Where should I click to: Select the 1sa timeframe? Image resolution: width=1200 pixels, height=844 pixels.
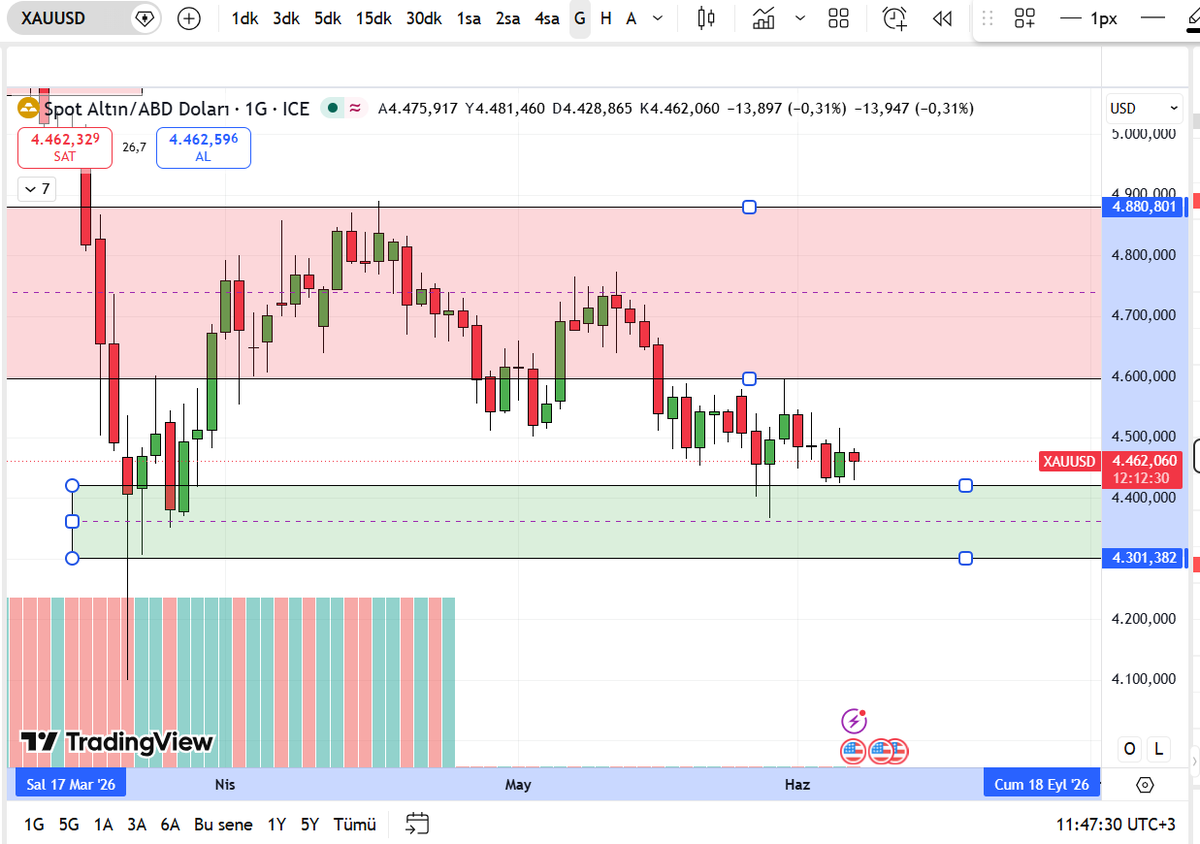(x=467, y=18)
